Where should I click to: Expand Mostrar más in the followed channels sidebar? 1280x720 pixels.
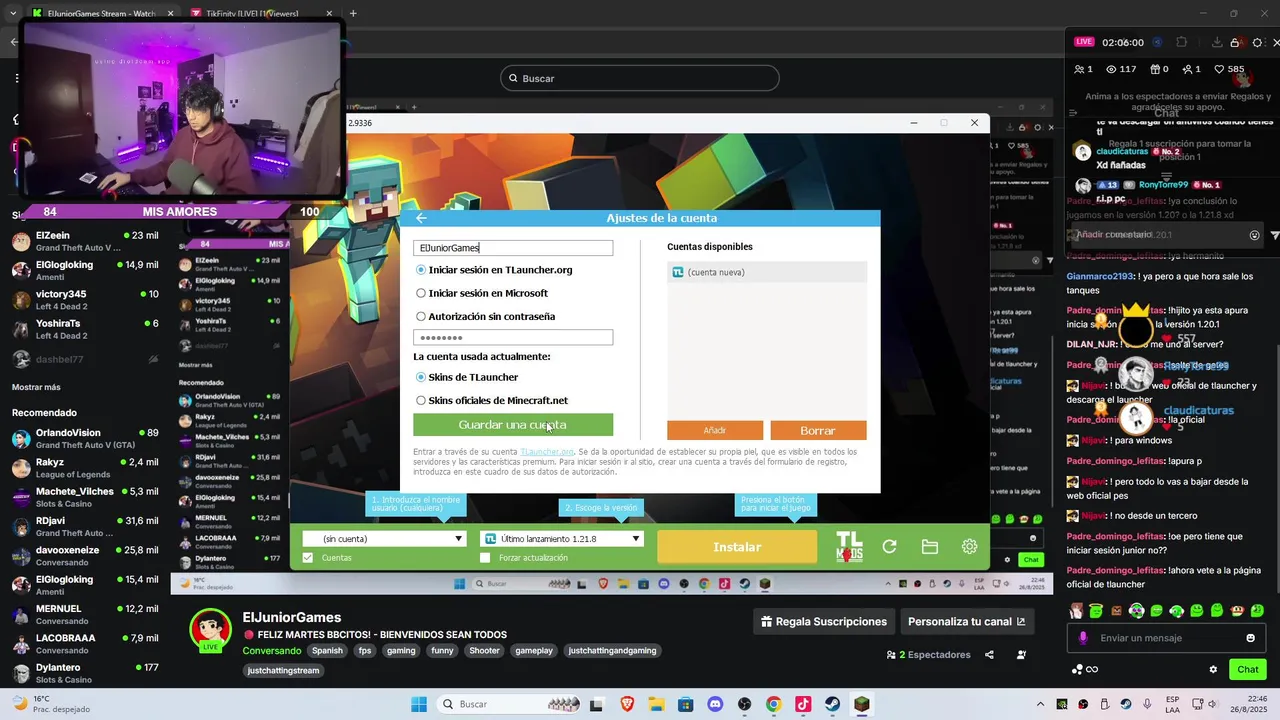(x=36, y=387)
